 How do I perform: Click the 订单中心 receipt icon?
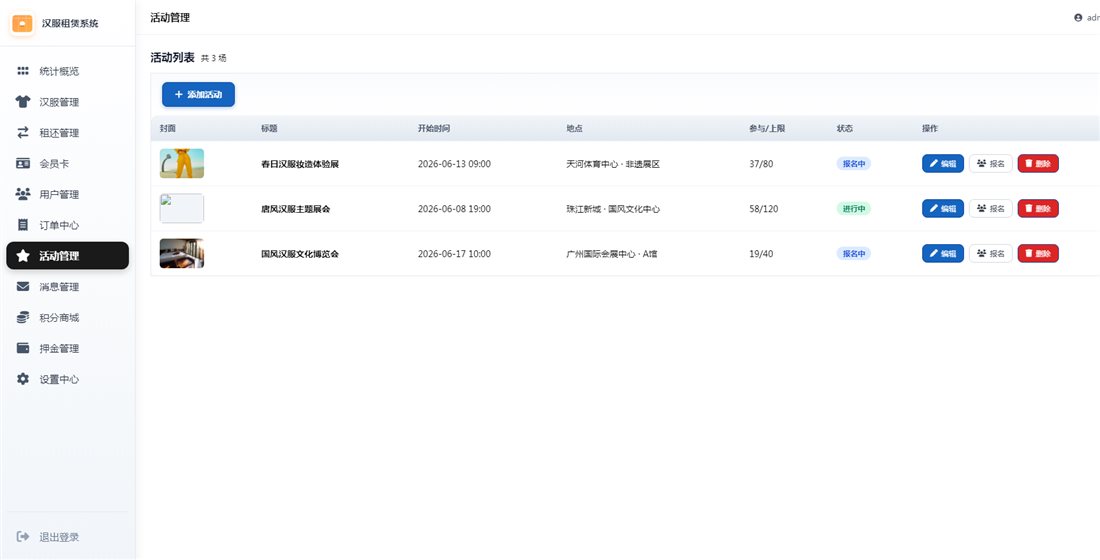23,225
